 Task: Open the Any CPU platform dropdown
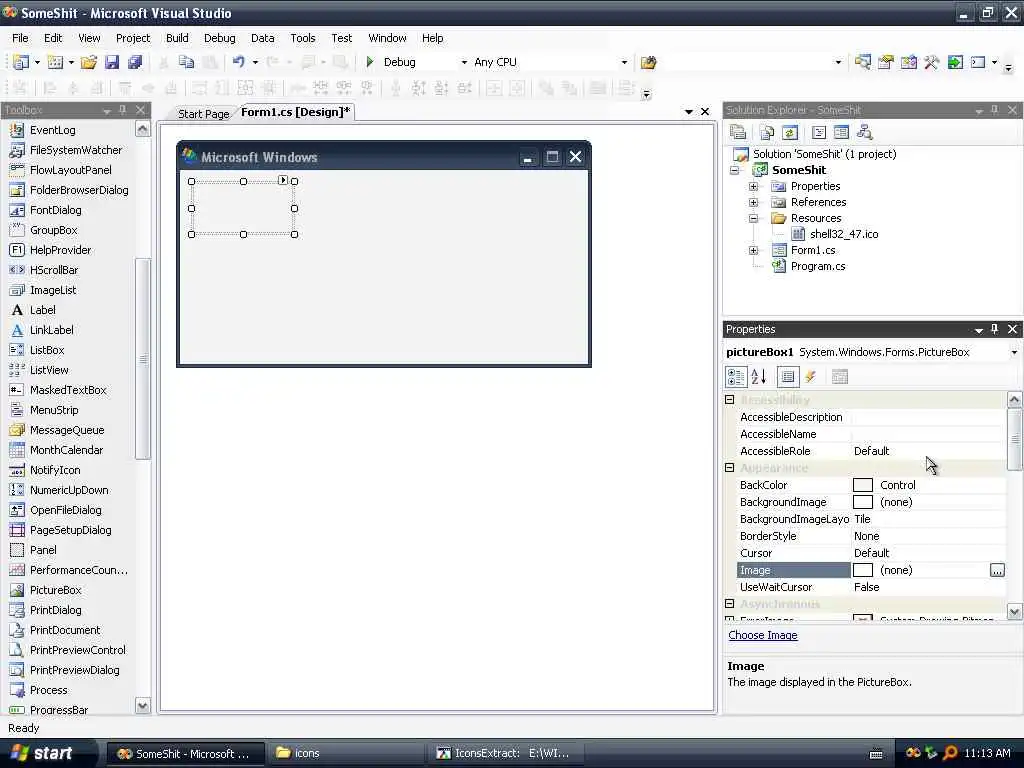click(624, 63)
